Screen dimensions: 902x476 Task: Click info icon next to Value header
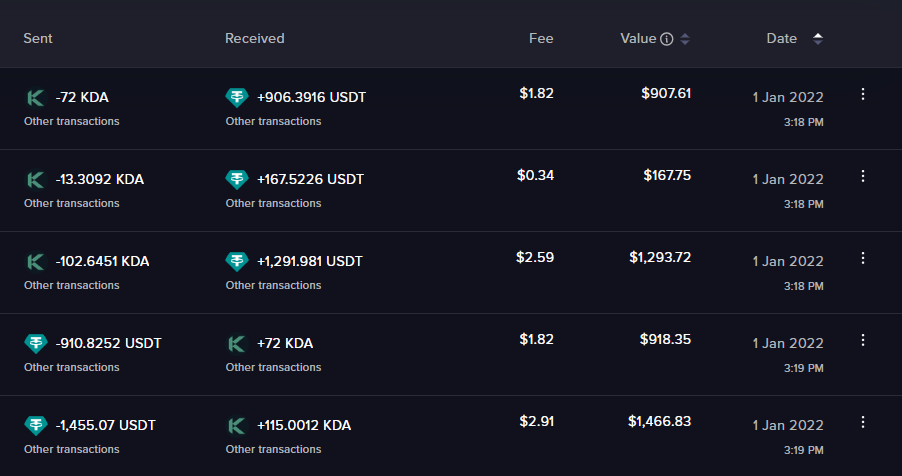[x=666, y=39]
